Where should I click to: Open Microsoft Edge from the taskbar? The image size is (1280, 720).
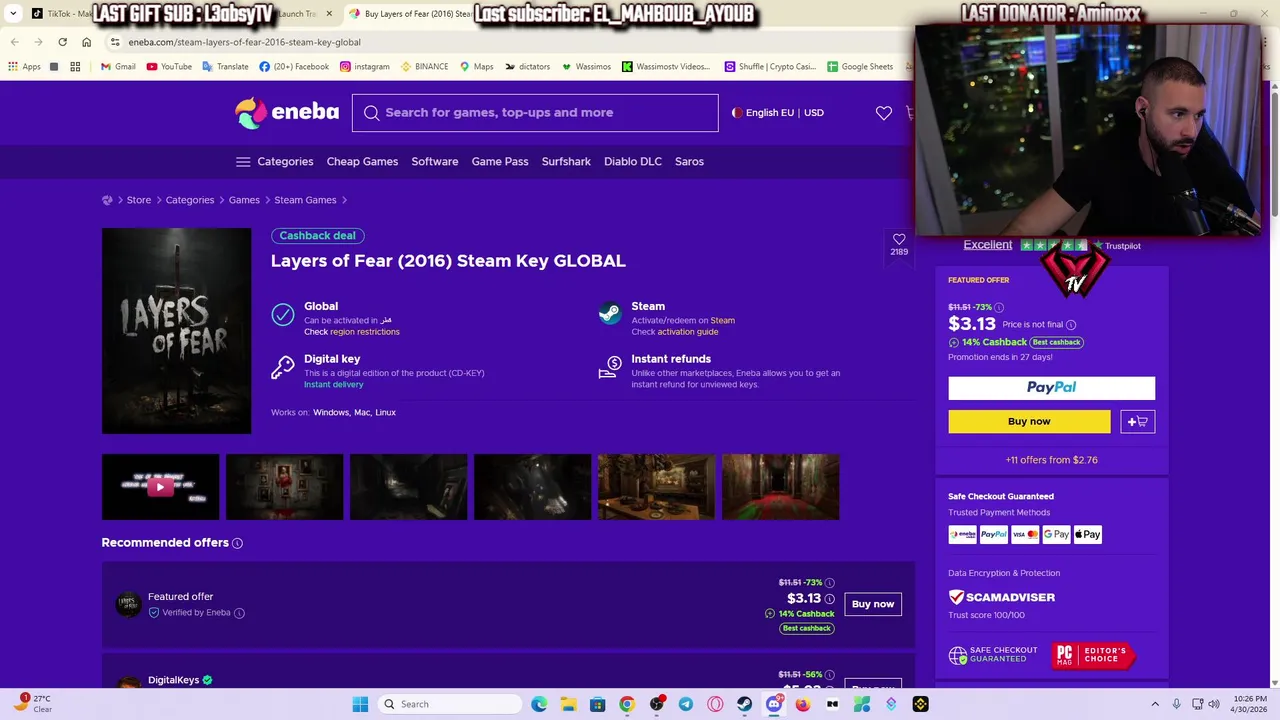pyautogui.click(x=539, y=704)
